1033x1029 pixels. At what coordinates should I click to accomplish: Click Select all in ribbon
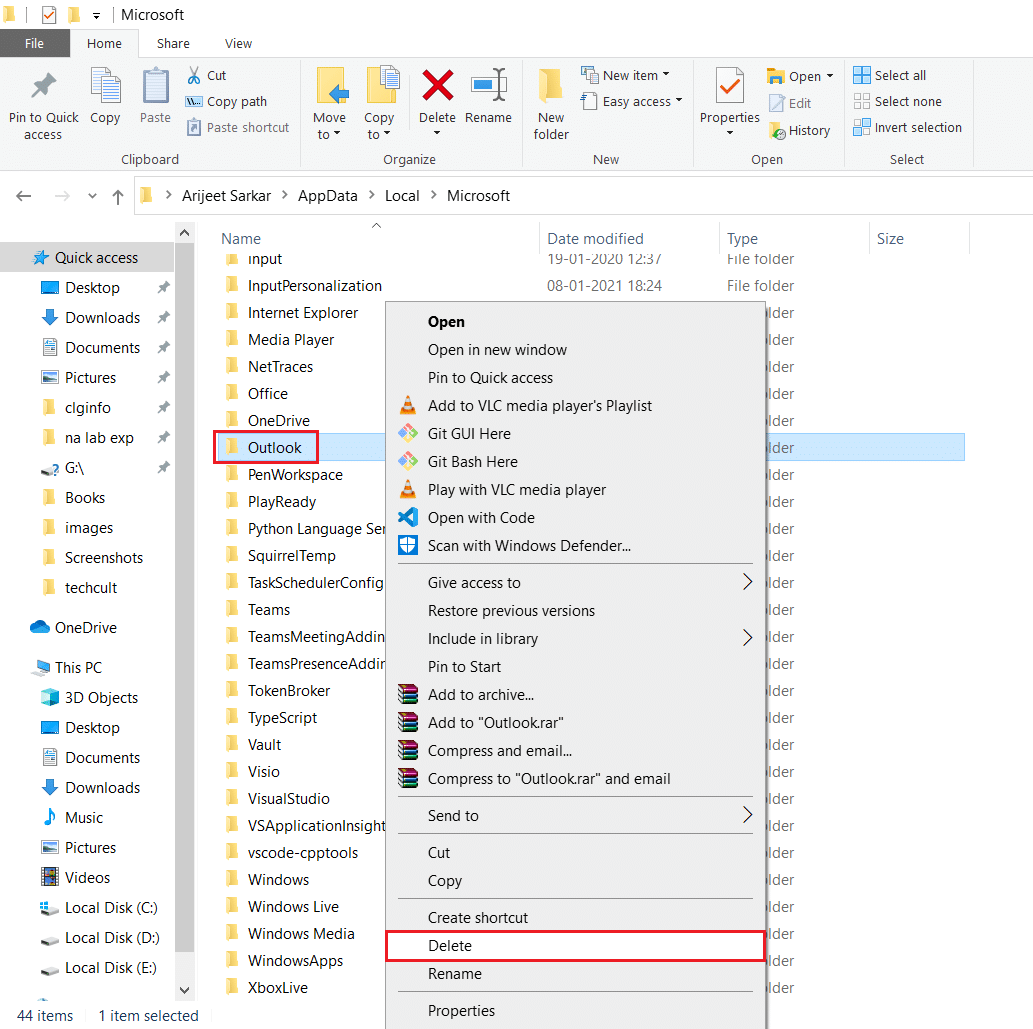[890, 75]
